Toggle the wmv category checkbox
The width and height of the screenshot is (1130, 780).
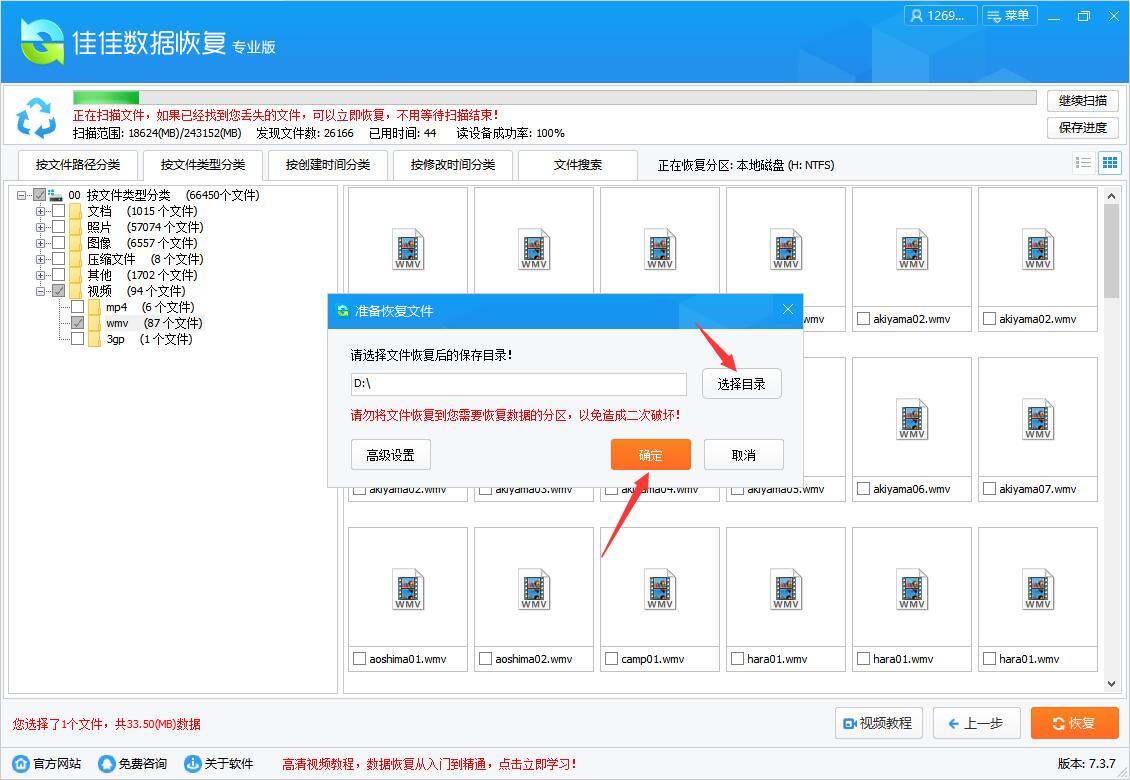[x=77, y=322]
